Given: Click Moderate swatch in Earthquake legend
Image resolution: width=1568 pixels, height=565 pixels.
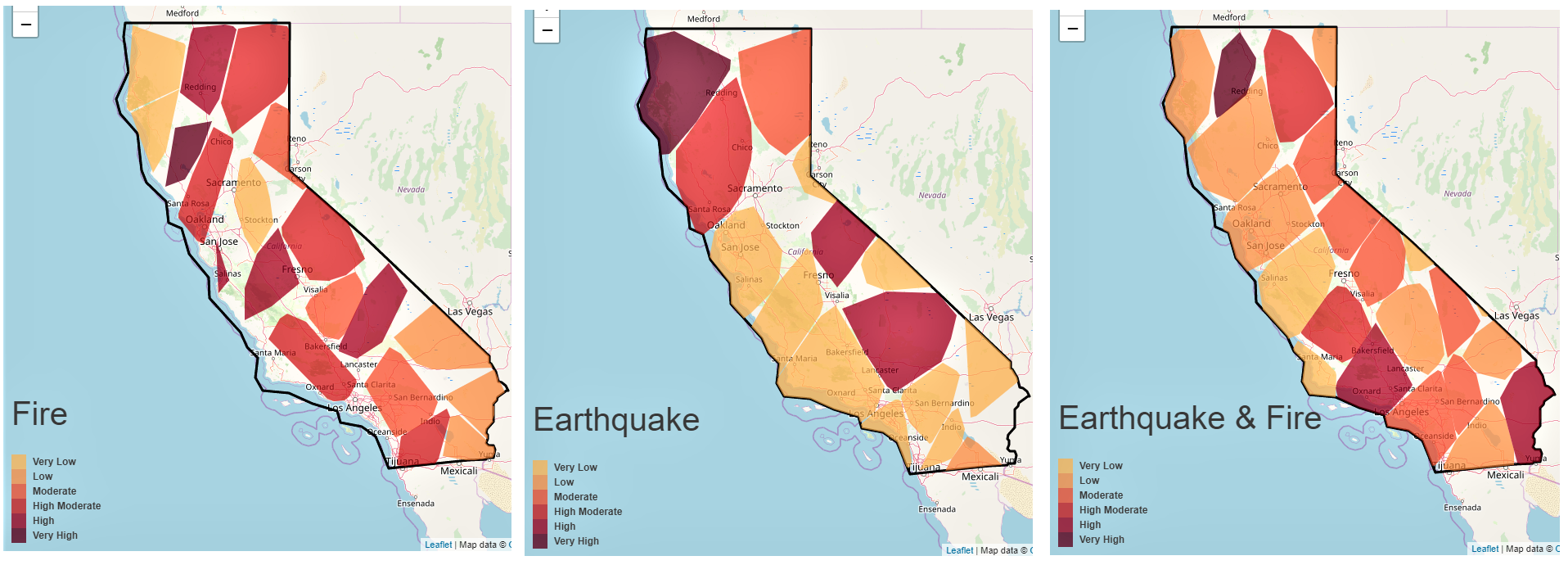Looking at the screenshot, I should [540, 497].
